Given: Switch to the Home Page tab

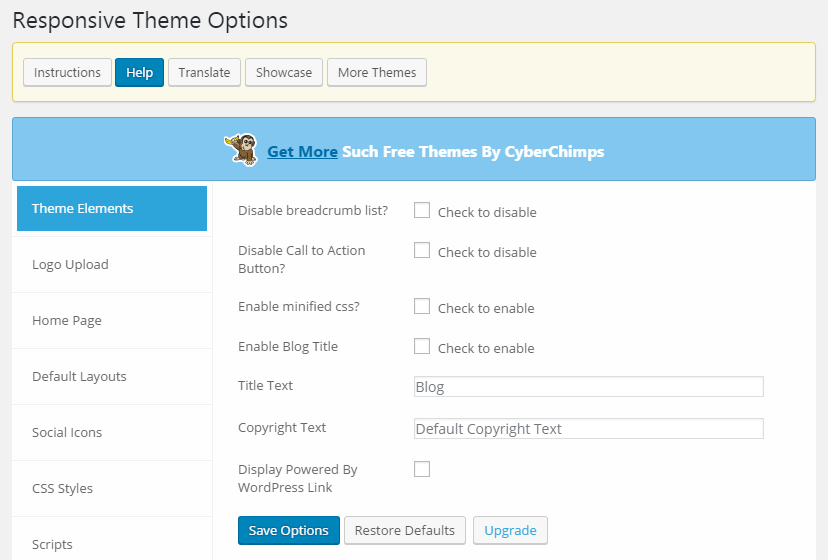Looking at the screenshot, I should [112, 321].
